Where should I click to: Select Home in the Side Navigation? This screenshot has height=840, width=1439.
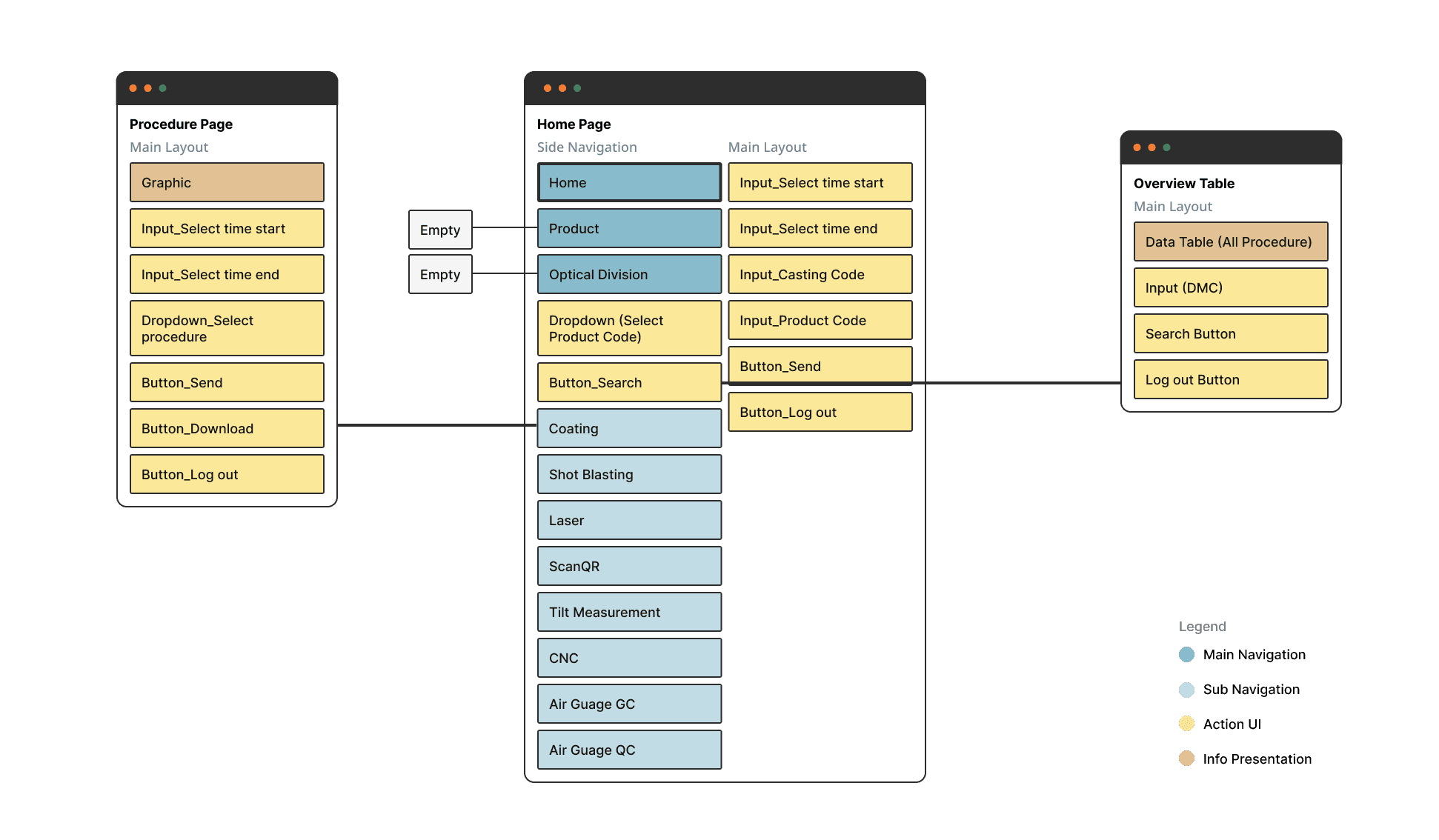tap(629, 182)
